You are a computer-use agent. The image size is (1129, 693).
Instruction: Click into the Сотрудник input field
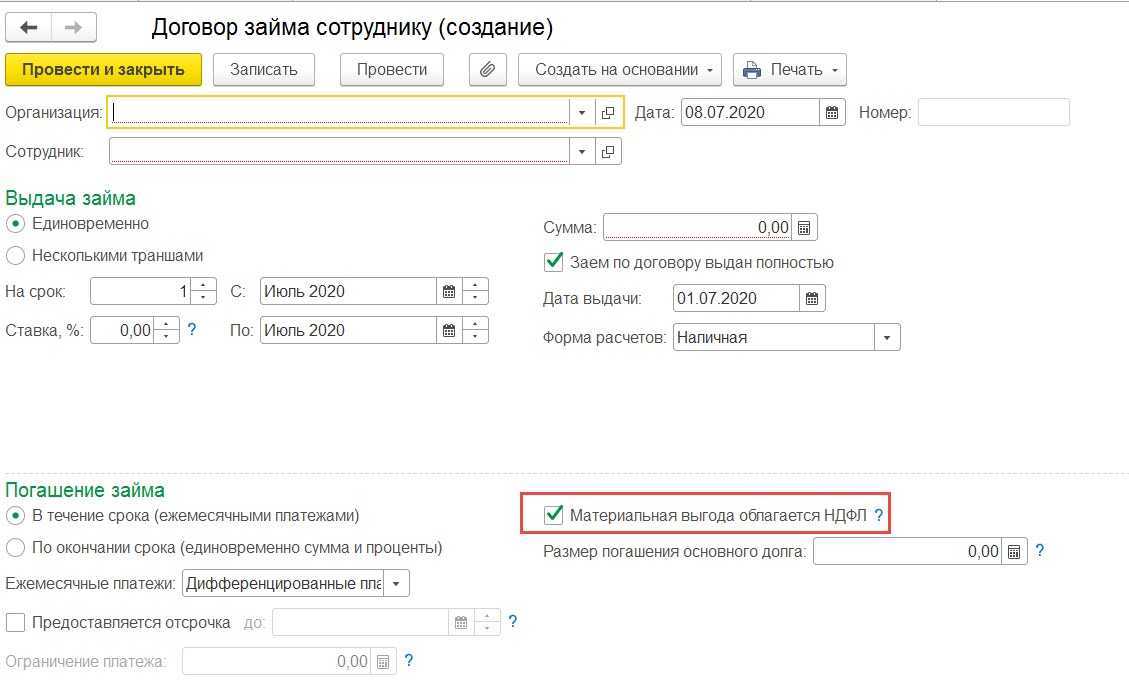[x=340, y=152]
